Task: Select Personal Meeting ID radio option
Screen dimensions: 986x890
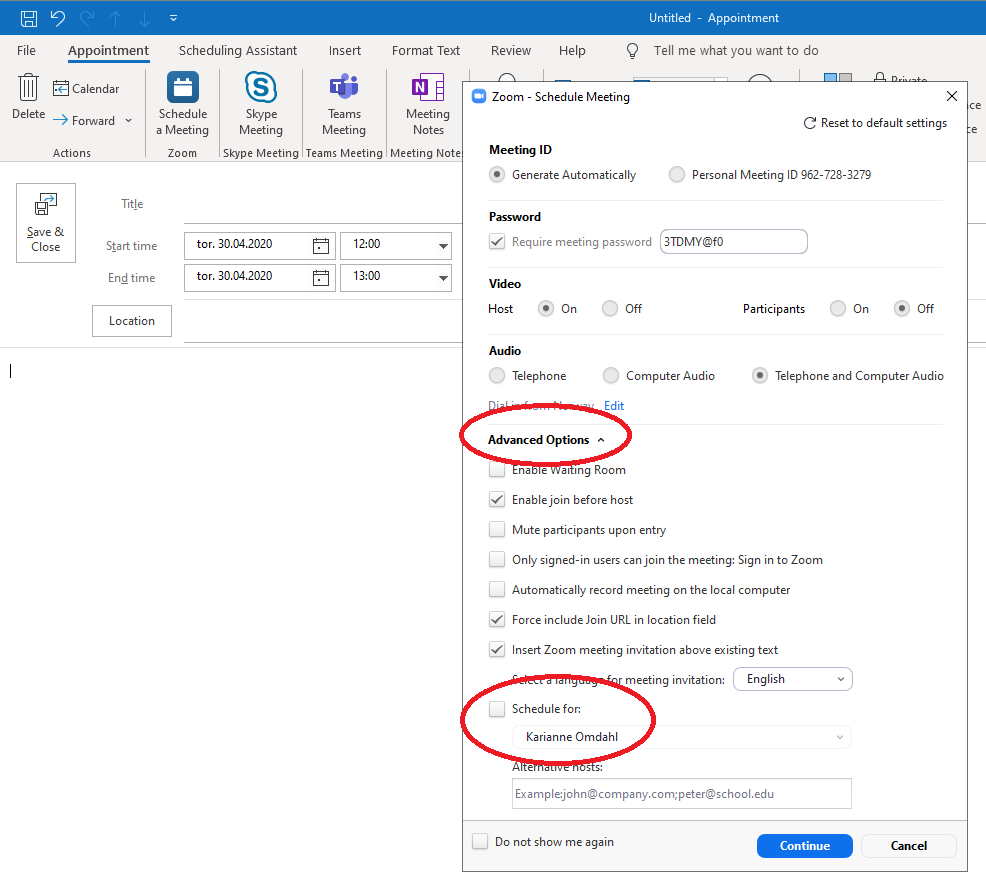Action: click(677, 175)
